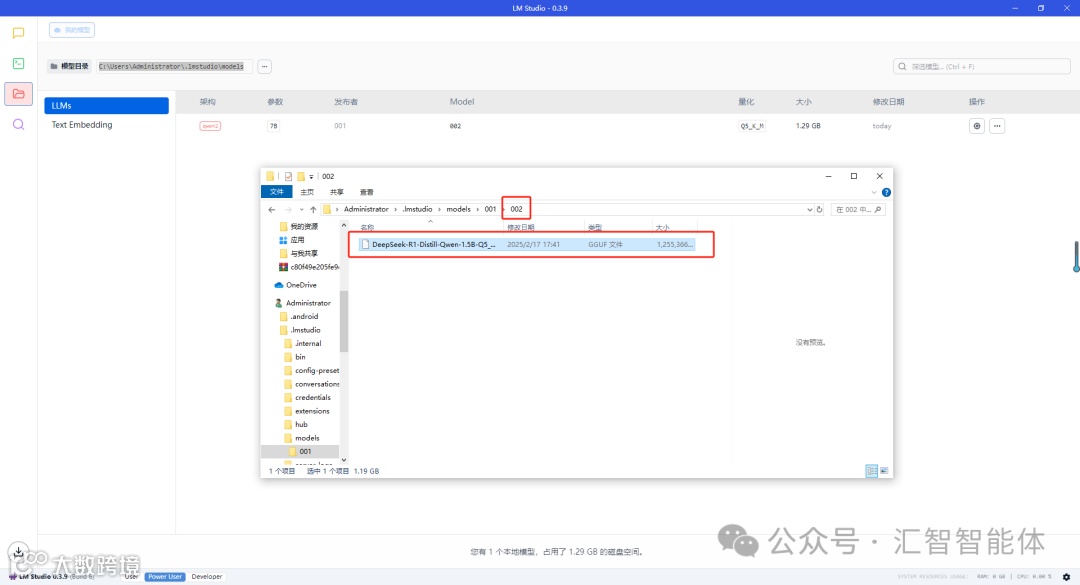The image size is (1080, 585).
Task: Open settings gear for model 002 row
Action: [977, 126]
